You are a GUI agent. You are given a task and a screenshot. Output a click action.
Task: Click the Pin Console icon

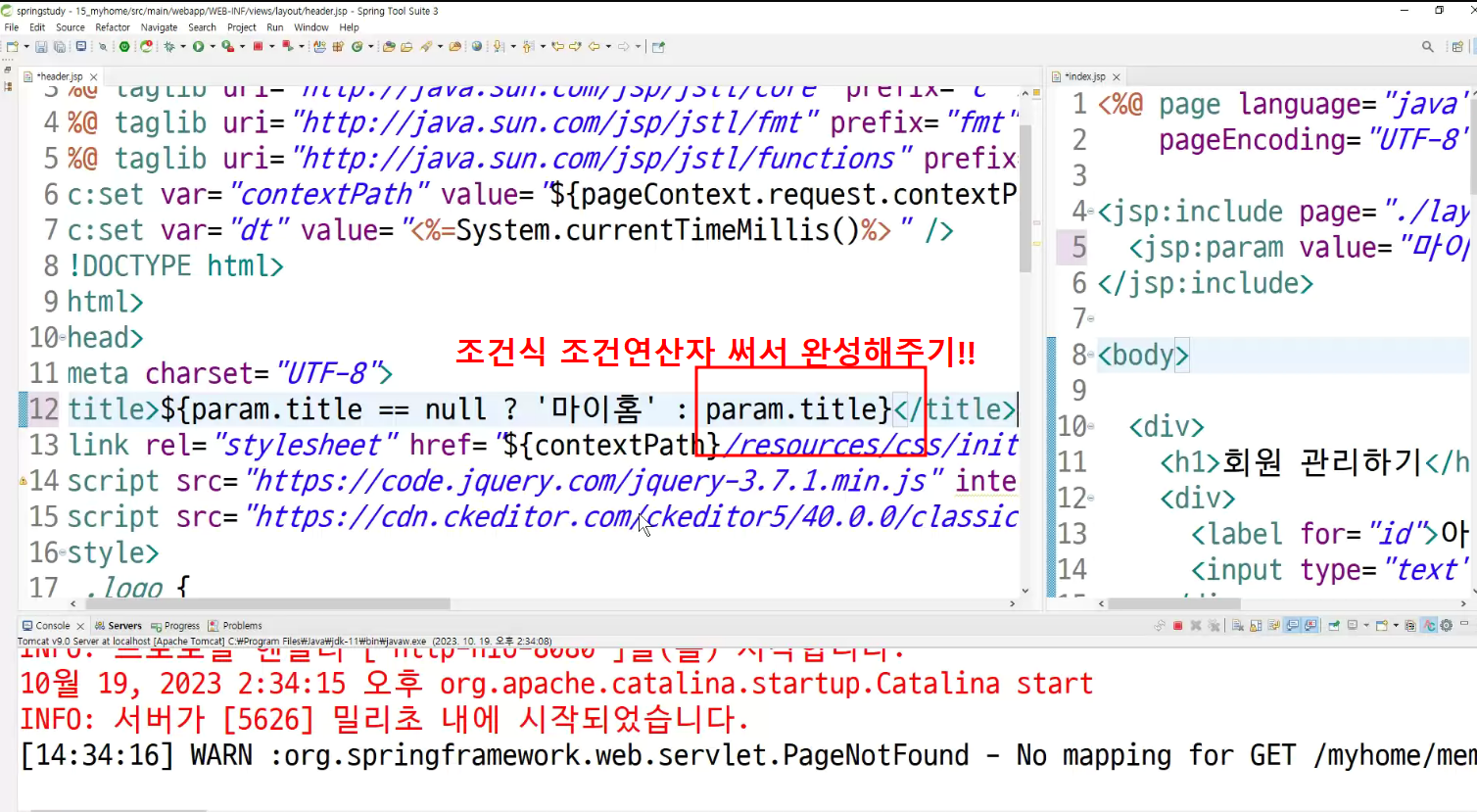(x=1334, y=625)
